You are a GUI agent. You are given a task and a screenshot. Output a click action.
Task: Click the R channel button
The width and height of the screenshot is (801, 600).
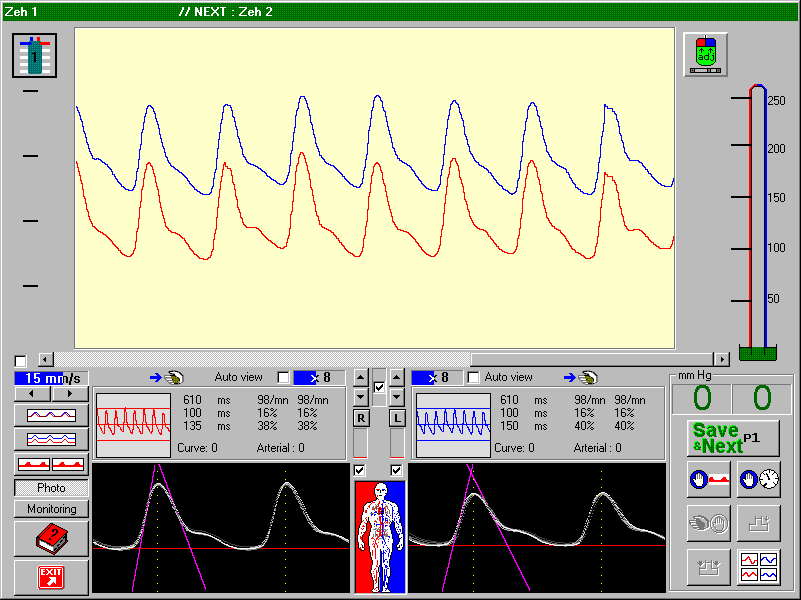coord(361,418)
